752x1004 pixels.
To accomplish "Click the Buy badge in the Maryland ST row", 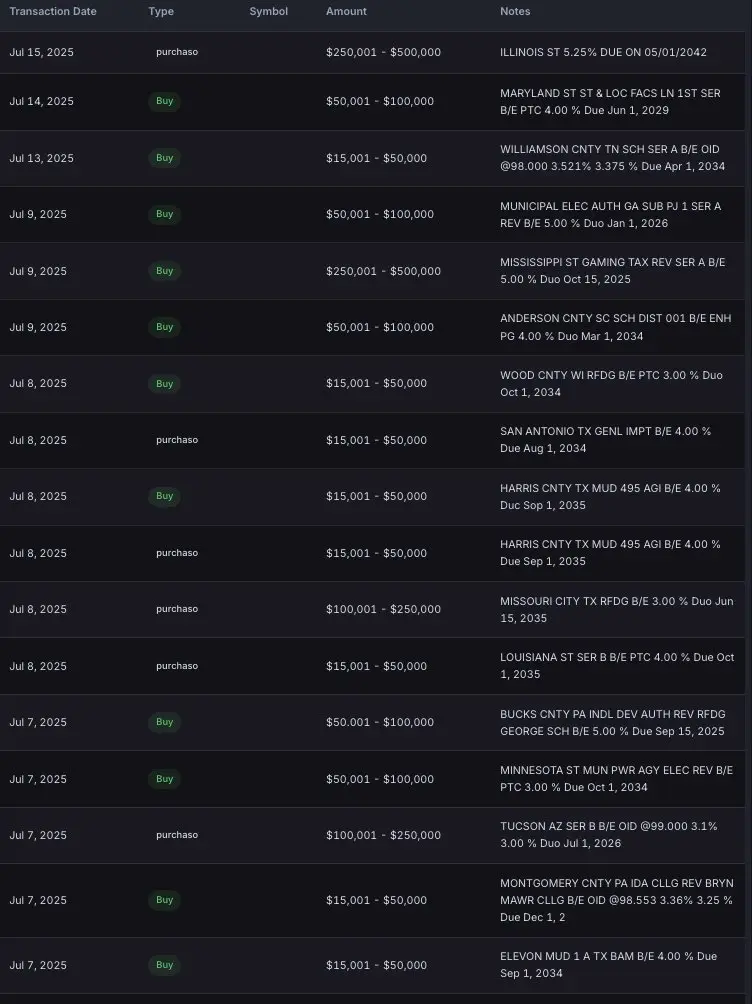I will coord(165,101).
